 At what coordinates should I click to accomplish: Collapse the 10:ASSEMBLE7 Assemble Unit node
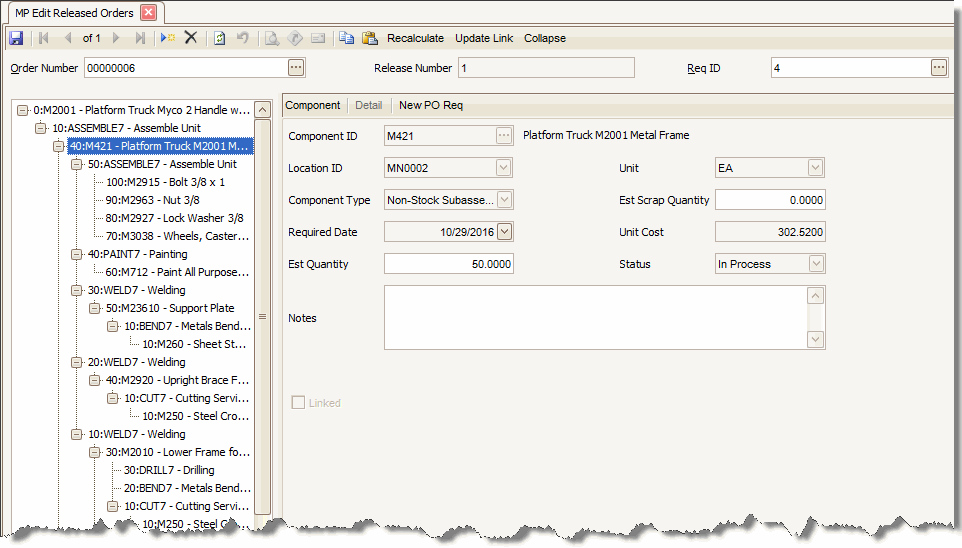tap(41, 128)
